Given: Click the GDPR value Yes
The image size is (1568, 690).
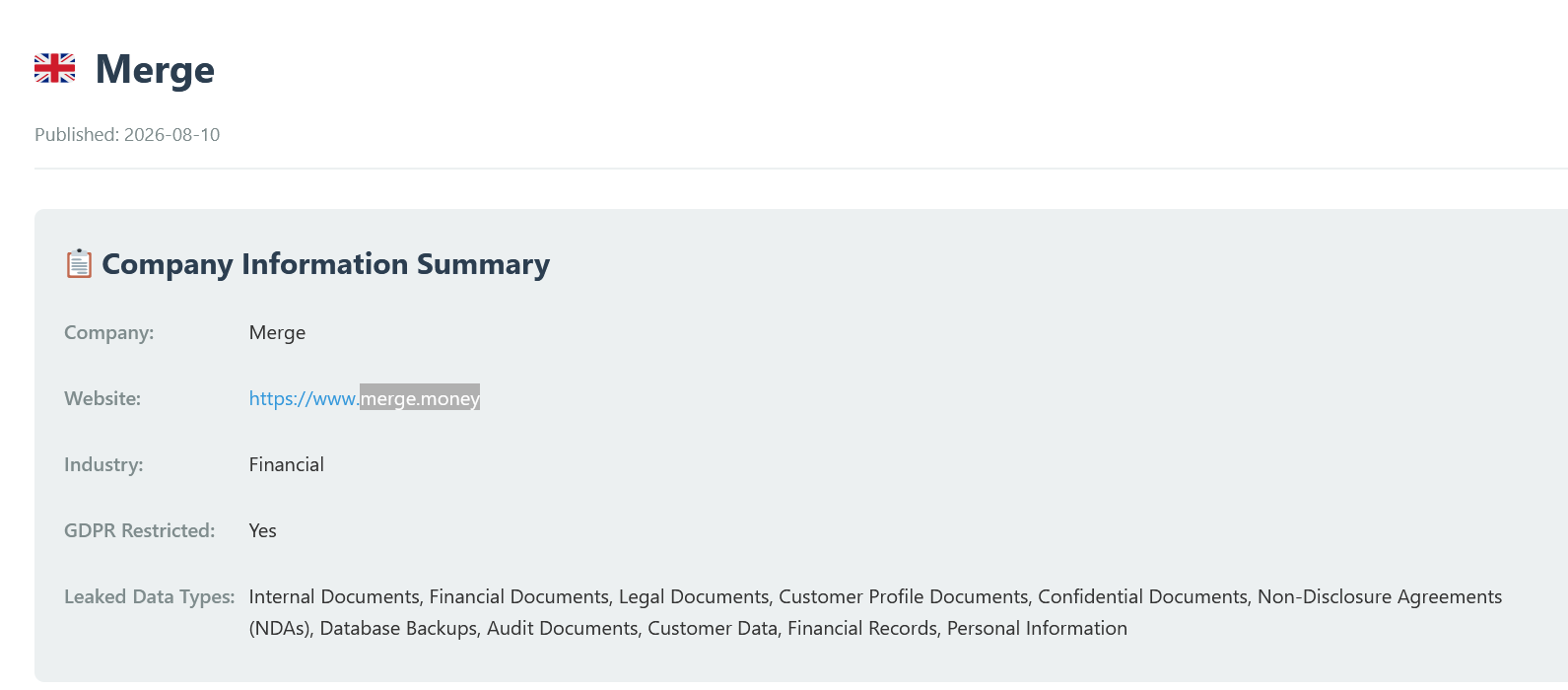Looking at the screenshot, I should click(x=262, y=530).
